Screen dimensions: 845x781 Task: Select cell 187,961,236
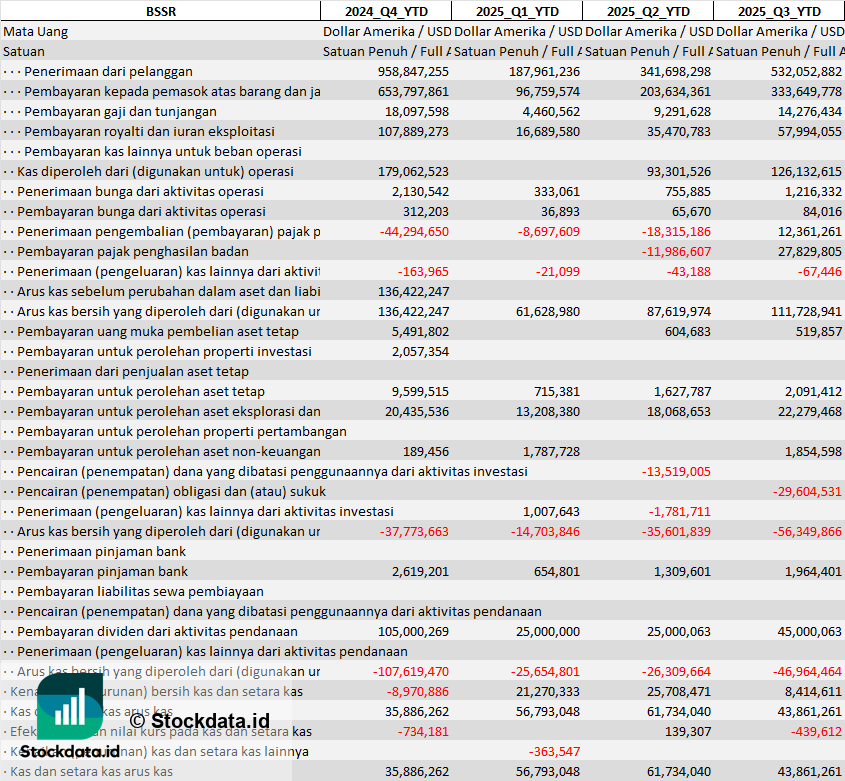[544, 71]
